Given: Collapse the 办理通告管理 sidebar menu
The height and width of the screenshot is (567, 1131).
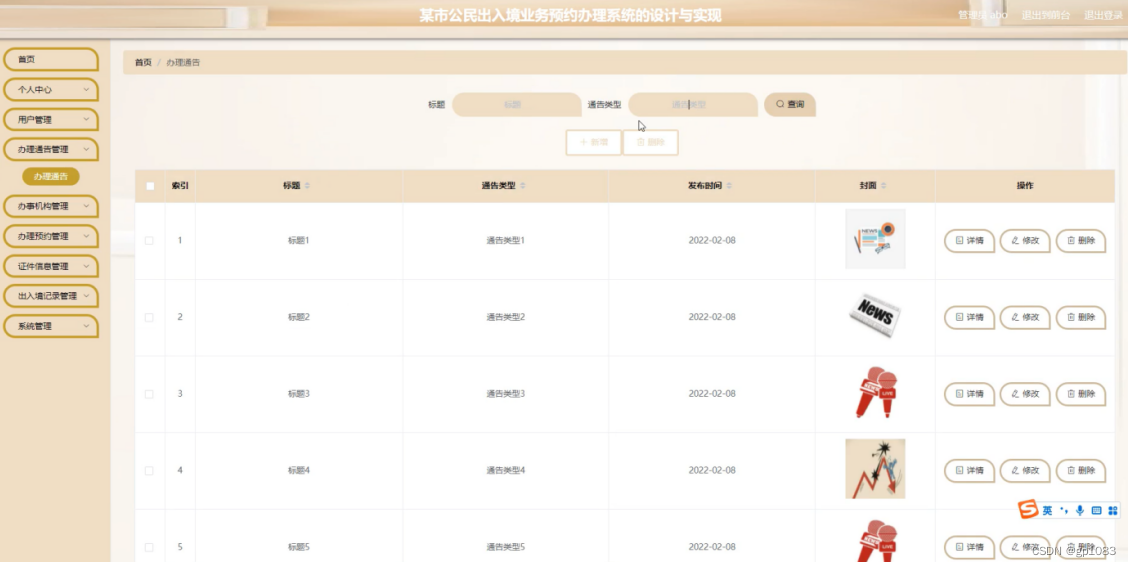Looking at the screenshot, I should tap(50, 149).
